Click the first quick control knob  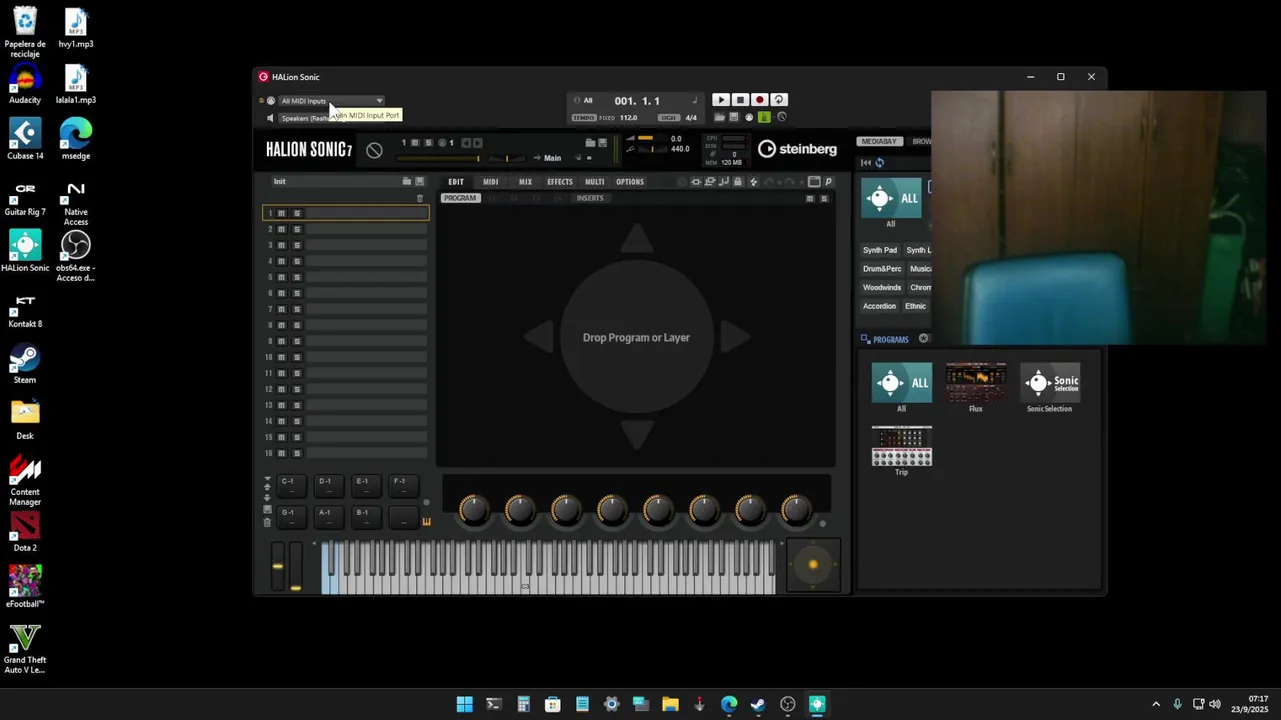(x=474, y=510)
